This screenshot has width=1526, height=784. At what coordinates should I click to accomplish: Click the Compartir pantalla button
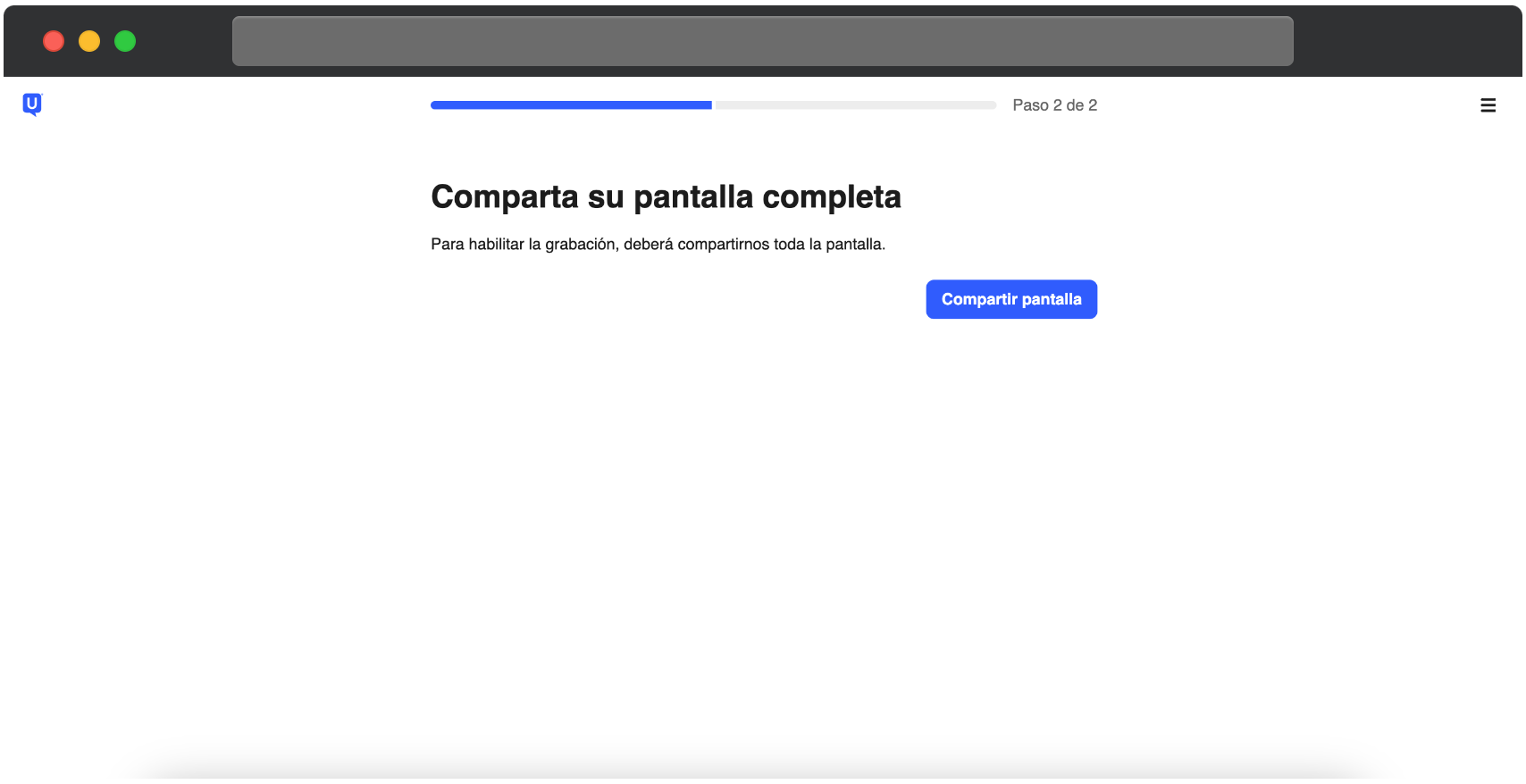tap(1011, 299)
